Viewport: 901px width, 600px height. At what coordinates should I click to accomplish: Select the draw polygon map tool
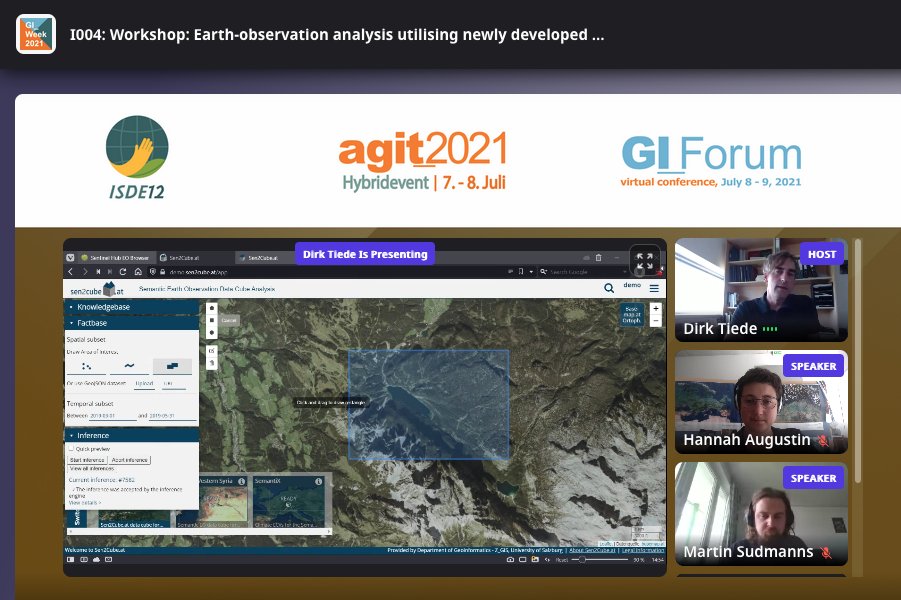coord(211,308)
